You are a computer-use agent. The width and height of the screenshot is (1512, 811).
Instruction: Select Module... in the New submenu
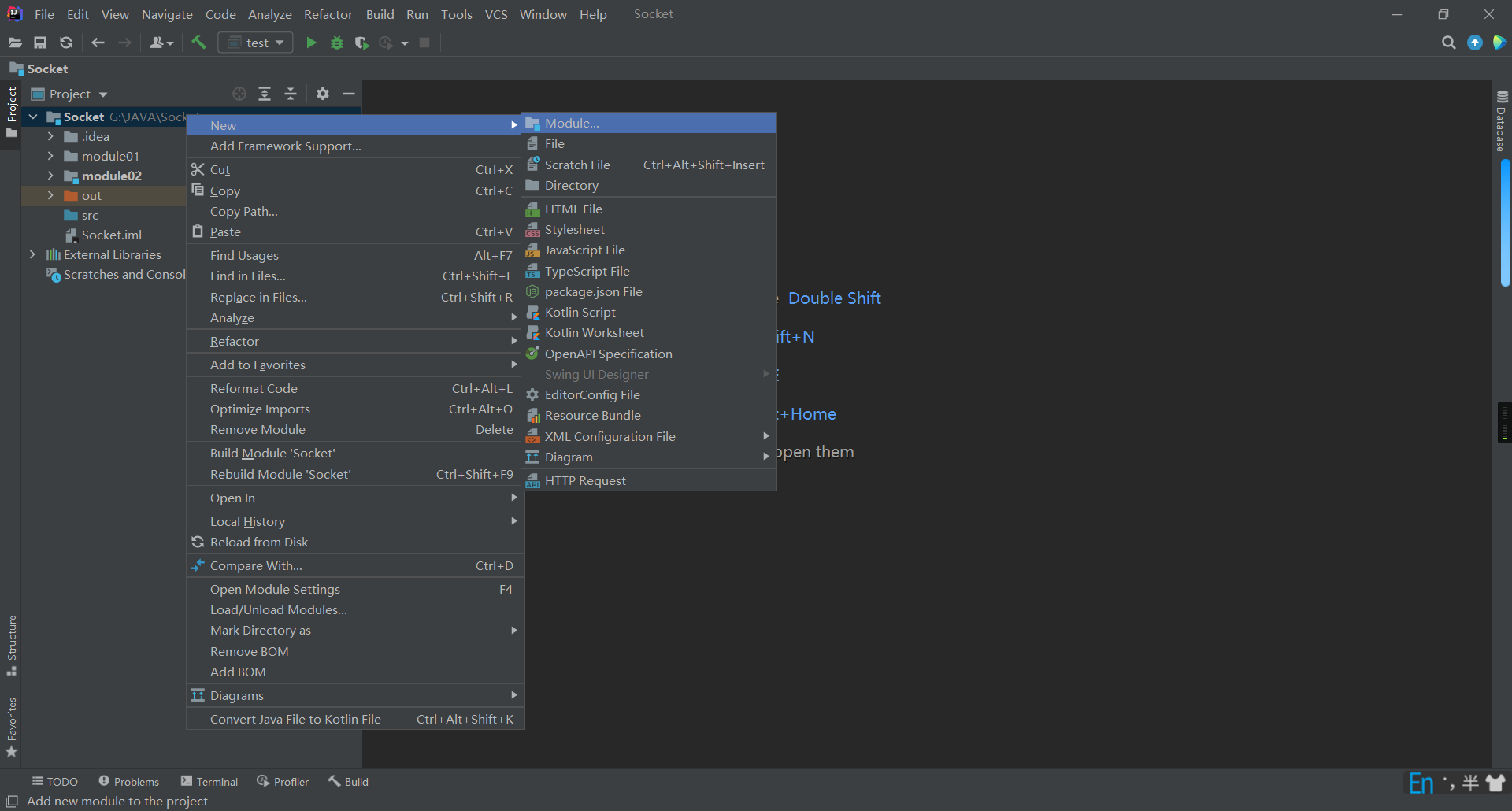(x=649, y=123)
